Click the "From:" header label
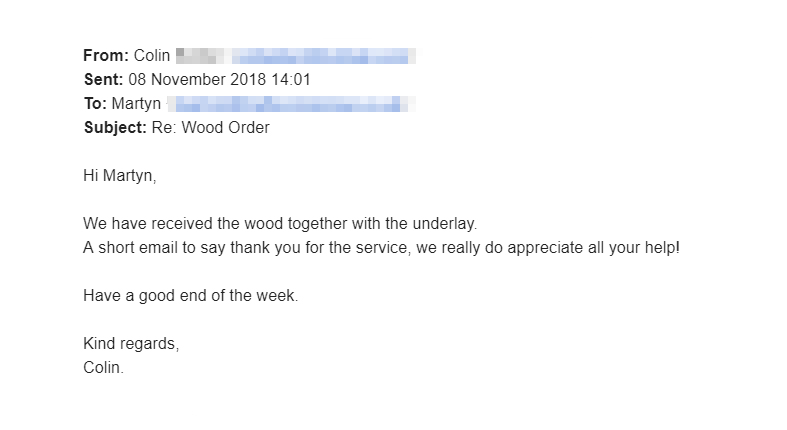Screen dimensions: 787x430 pyautogui.click(x=105, y=56)
